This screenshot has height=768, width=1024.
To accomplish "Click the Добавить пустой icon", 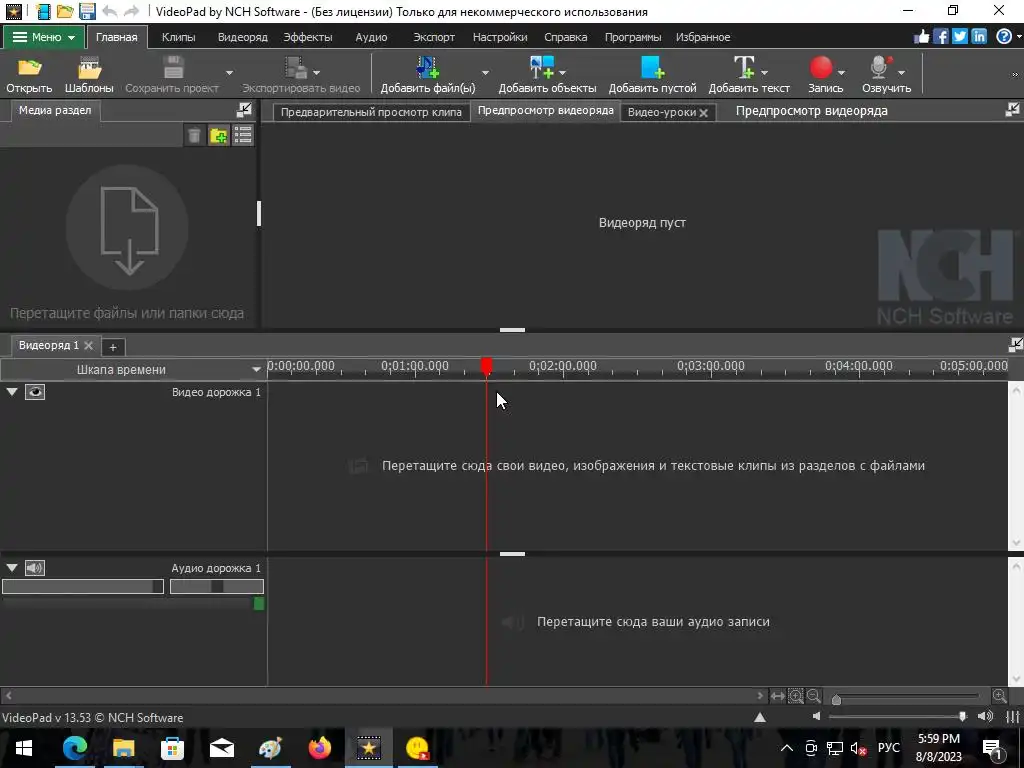I will coord(652,67).
